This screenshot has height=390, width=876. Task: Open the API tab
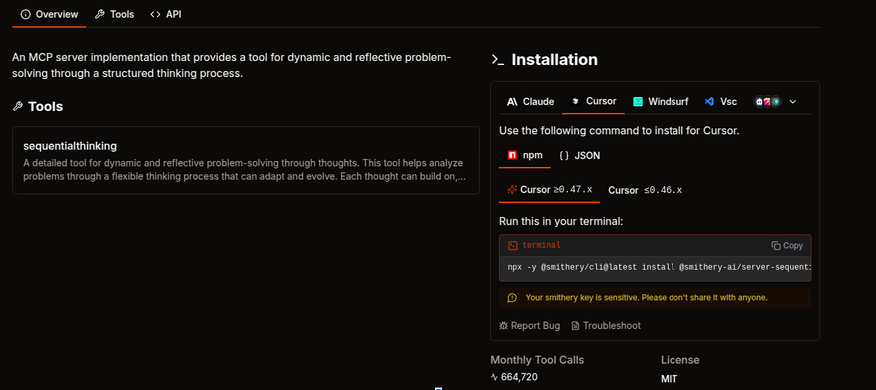pos(166,15)
